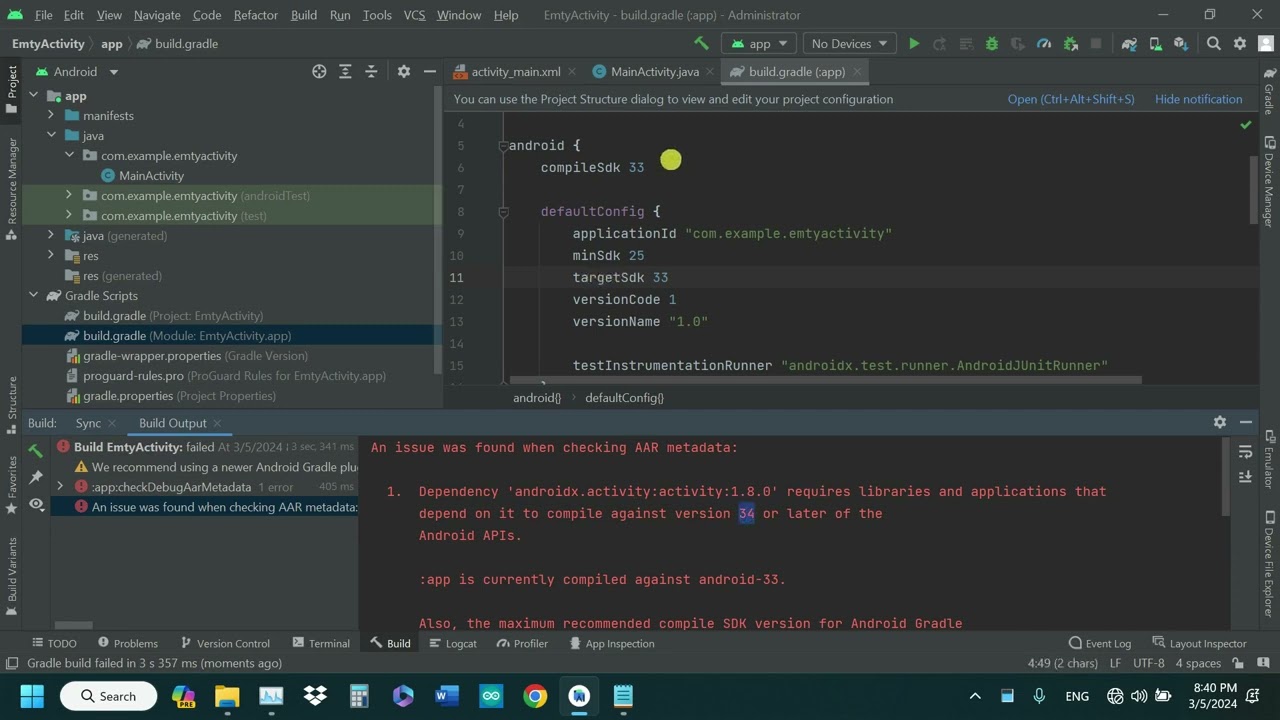Open the Device Manager toolbar icon

(1155, 44)
